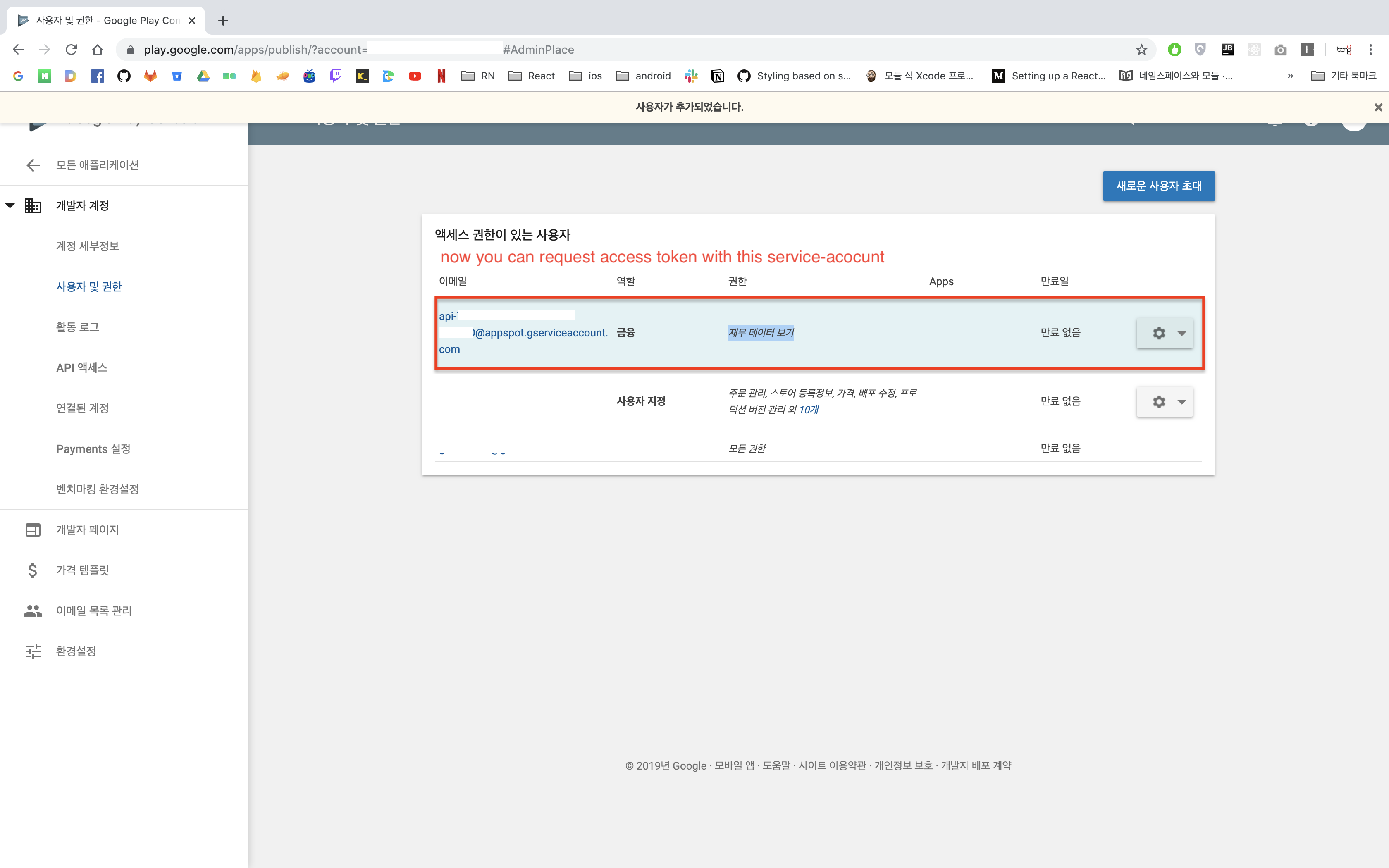
Task: Open gear dropdown for the 사용자 지정 row
Action: [1165, 402]
